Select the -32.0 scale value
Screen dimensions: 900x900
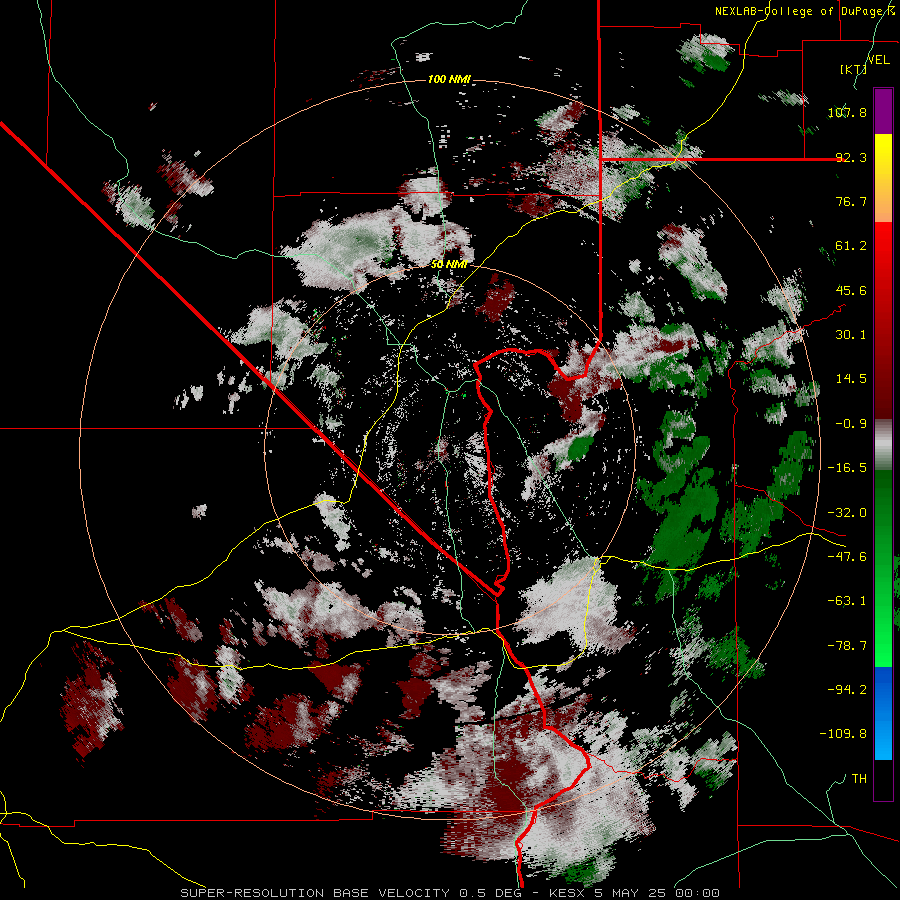(x=848, y=513)
